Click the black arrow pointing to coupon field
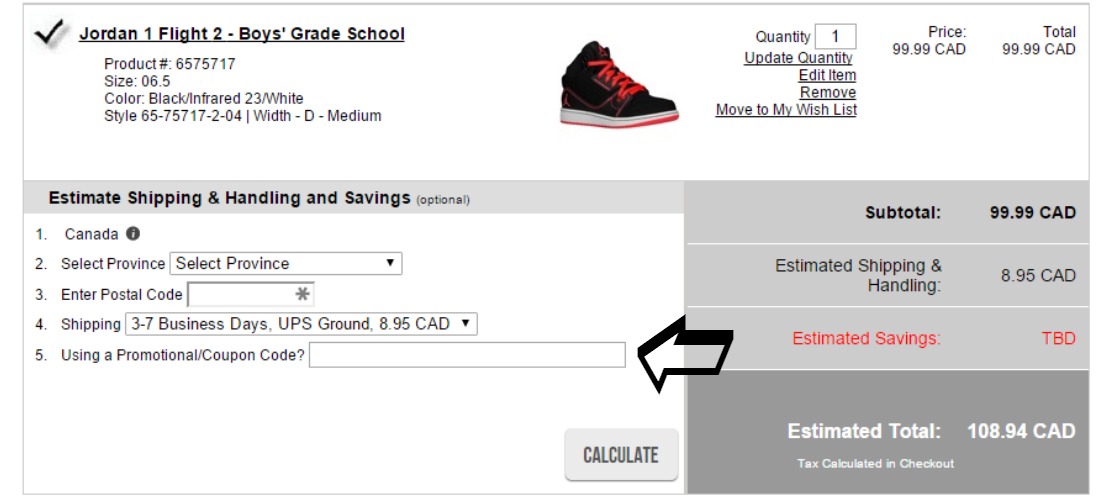 685,353
